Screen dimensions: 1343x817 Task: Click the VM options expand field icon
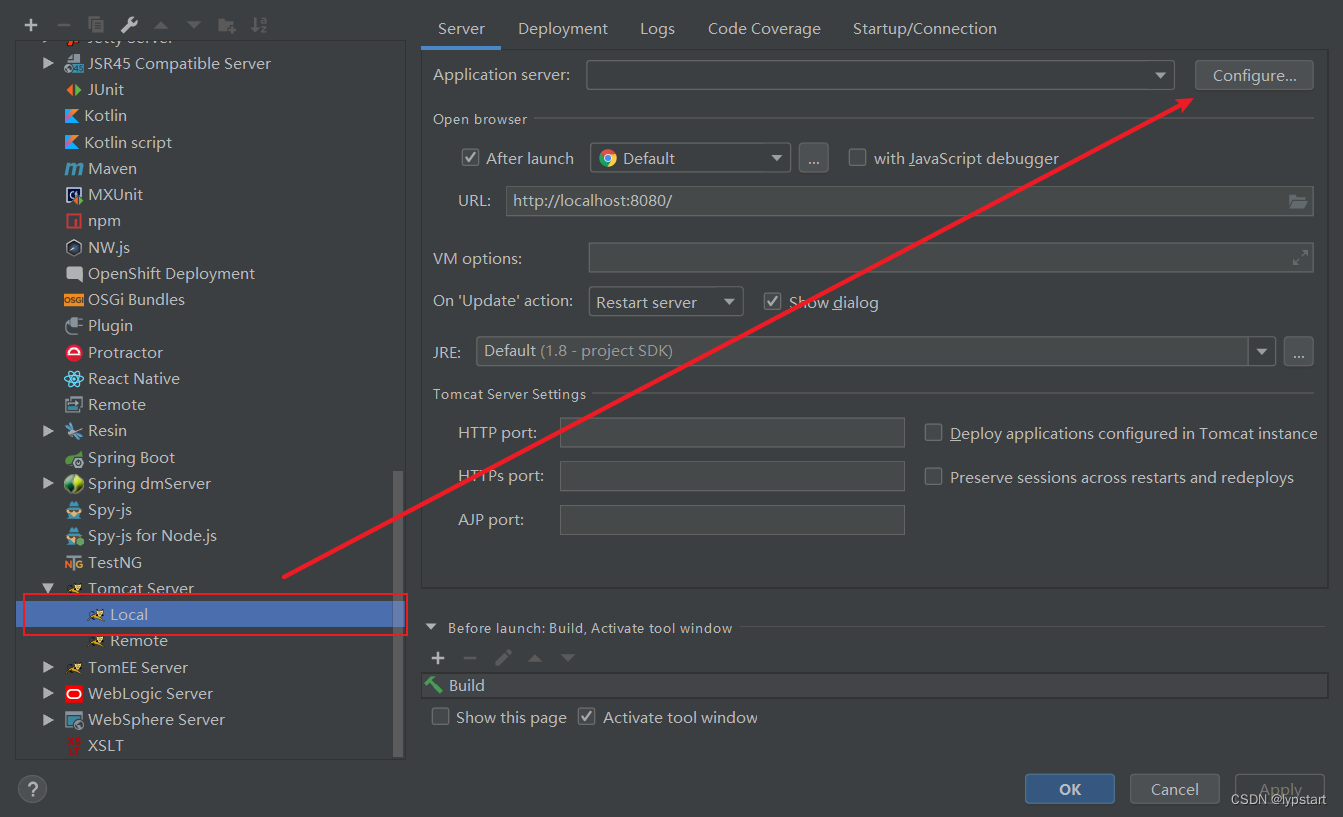pyautogui.click(x=1300, y=258)
